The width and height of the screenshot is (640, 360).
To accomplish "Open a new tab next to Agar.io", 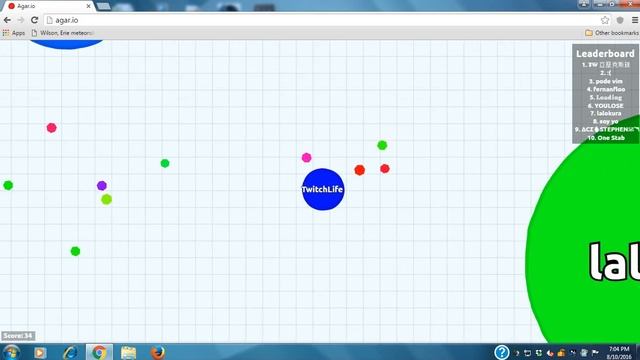I will tap(104, 6).
